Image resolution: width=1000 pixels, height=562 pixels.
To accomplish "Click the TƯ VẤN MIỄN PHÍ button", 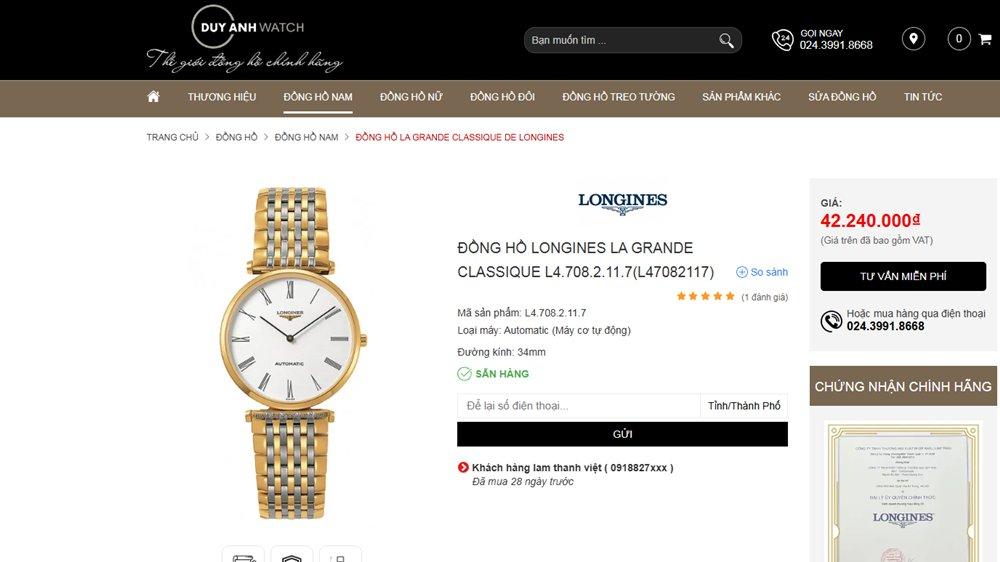I will point(903,276).
